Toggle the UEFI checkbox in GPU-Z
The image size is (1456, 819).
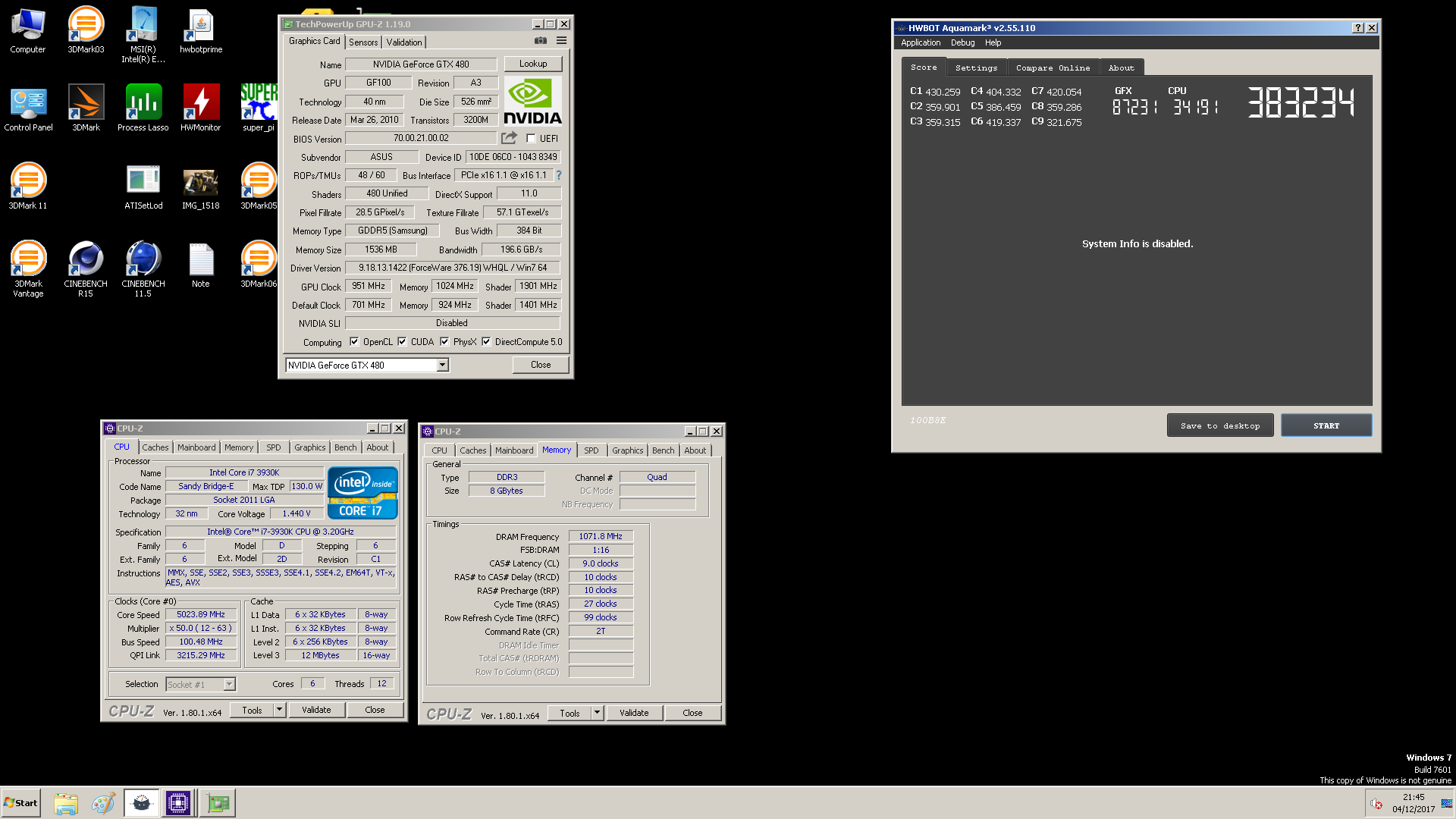[x=531, y=139]
